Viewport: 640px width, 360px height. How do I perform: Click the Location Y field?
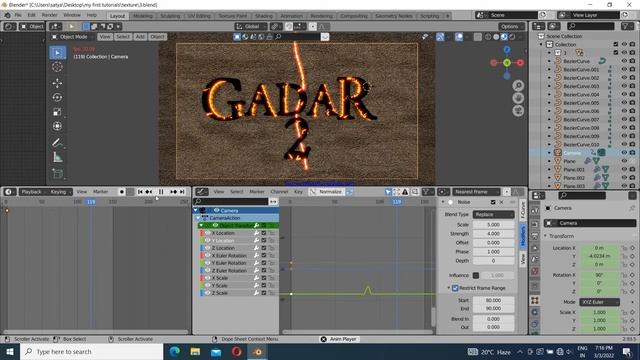point(600,256)
